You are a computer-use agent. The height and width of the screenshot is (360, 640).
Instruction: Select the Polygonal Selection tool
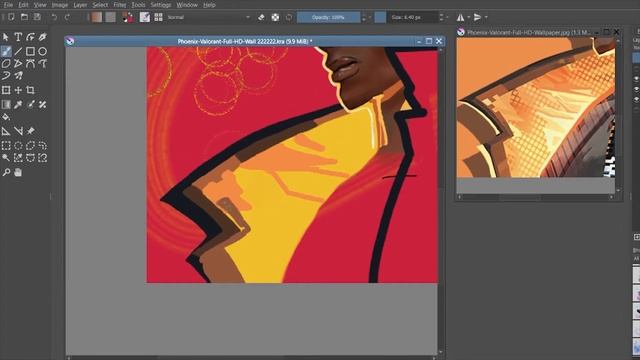[x=30, y=146]
